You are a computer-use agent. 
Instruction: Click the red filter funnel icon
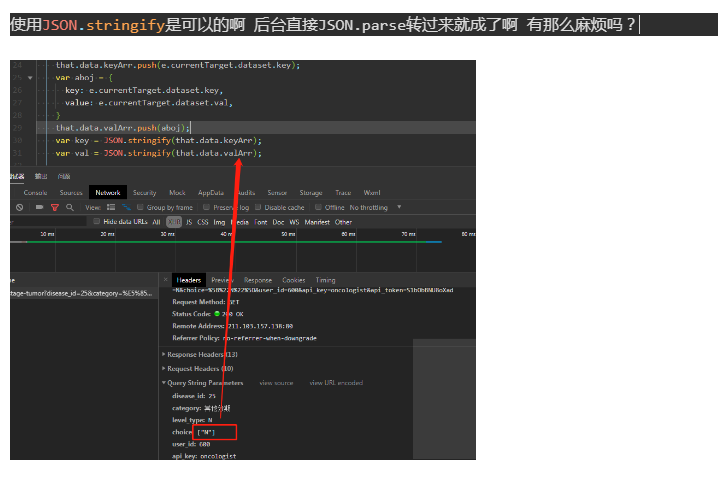tap(55, 207)
